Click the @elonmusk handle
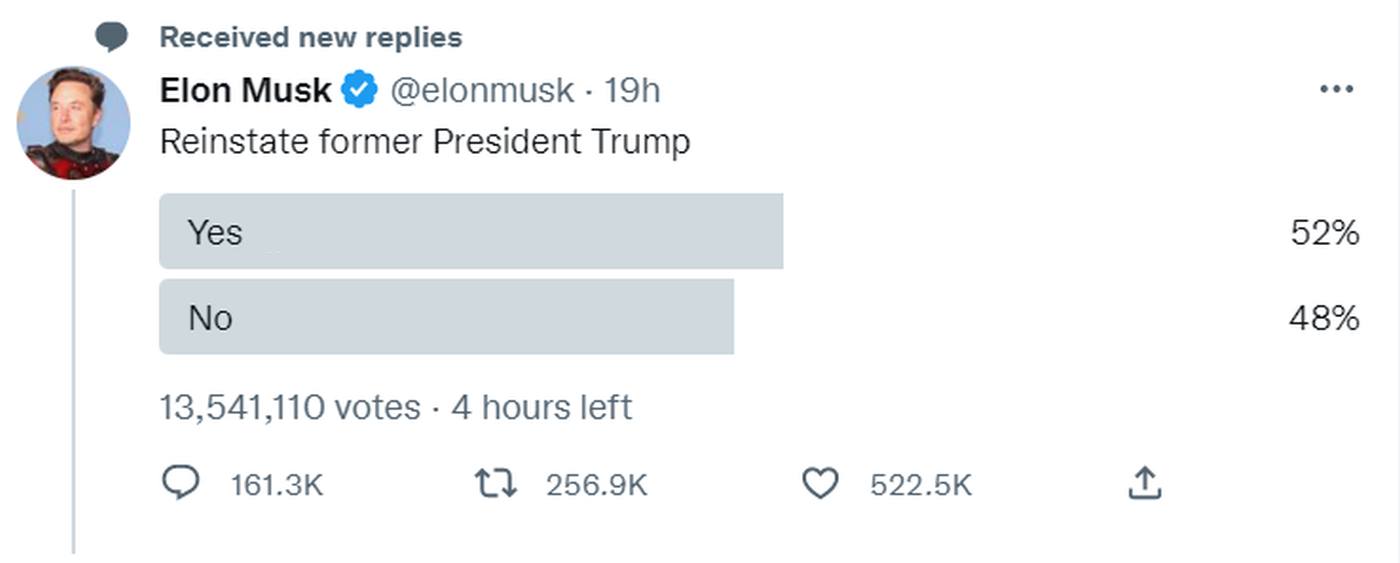This screenshot has width=1400, height=563. 481,91
